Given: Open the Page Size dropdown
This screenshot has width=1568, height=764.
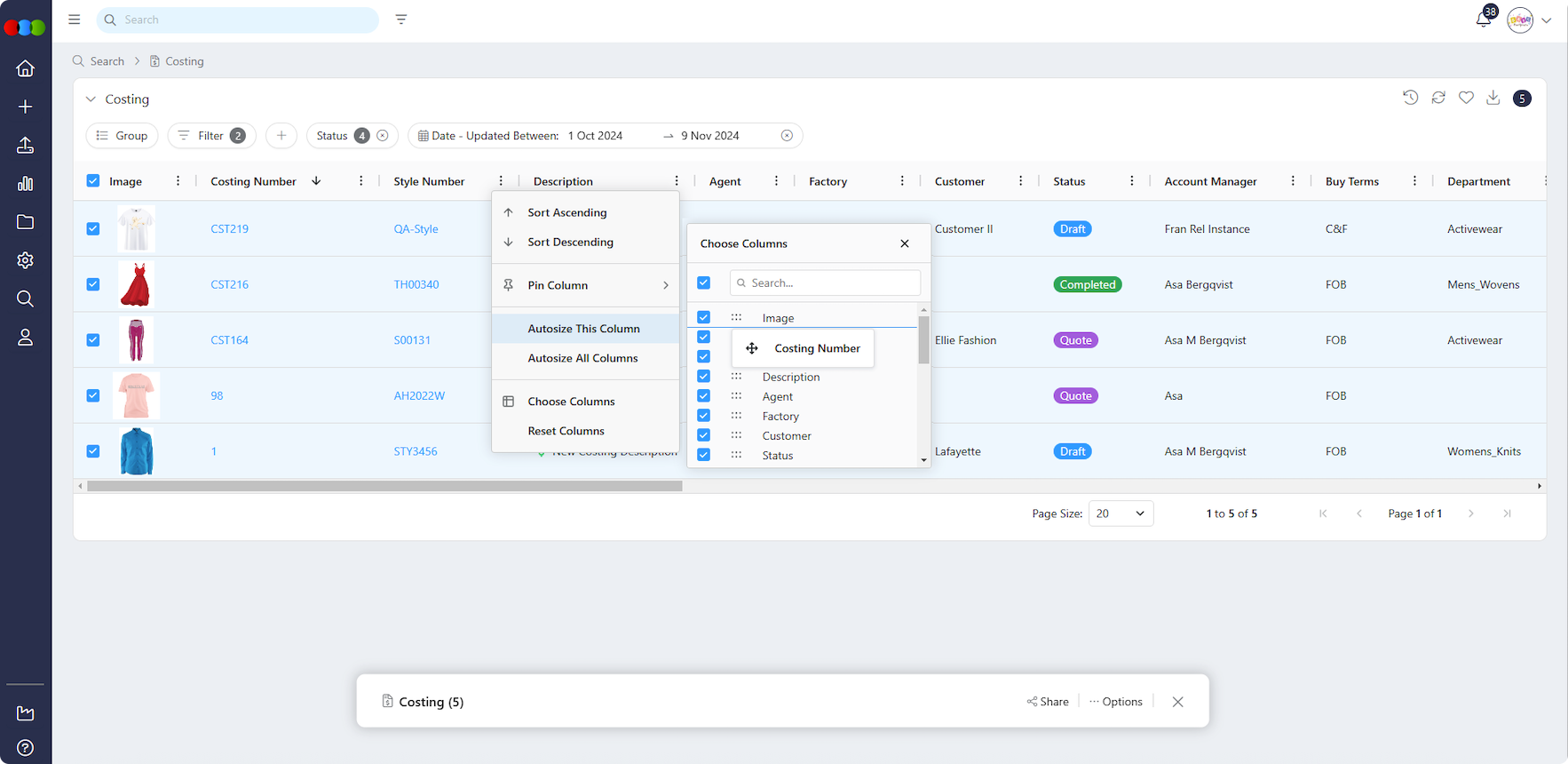Looking at the screenshot, I should click(1121, 513).
